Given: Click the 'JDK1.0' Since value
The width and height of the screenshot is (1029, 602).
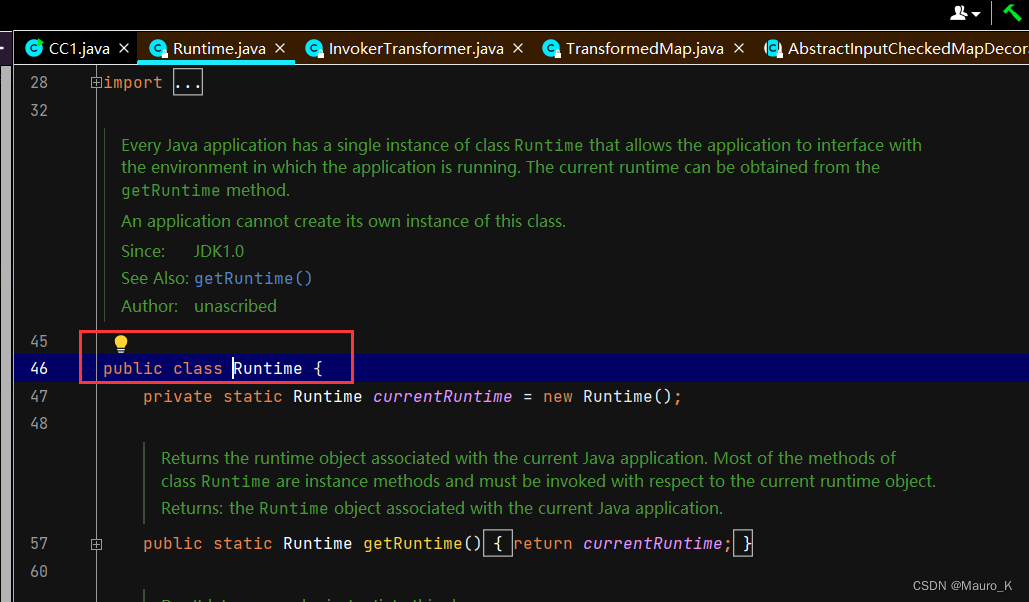Looking at the screenshot, I should coord(219,251).
